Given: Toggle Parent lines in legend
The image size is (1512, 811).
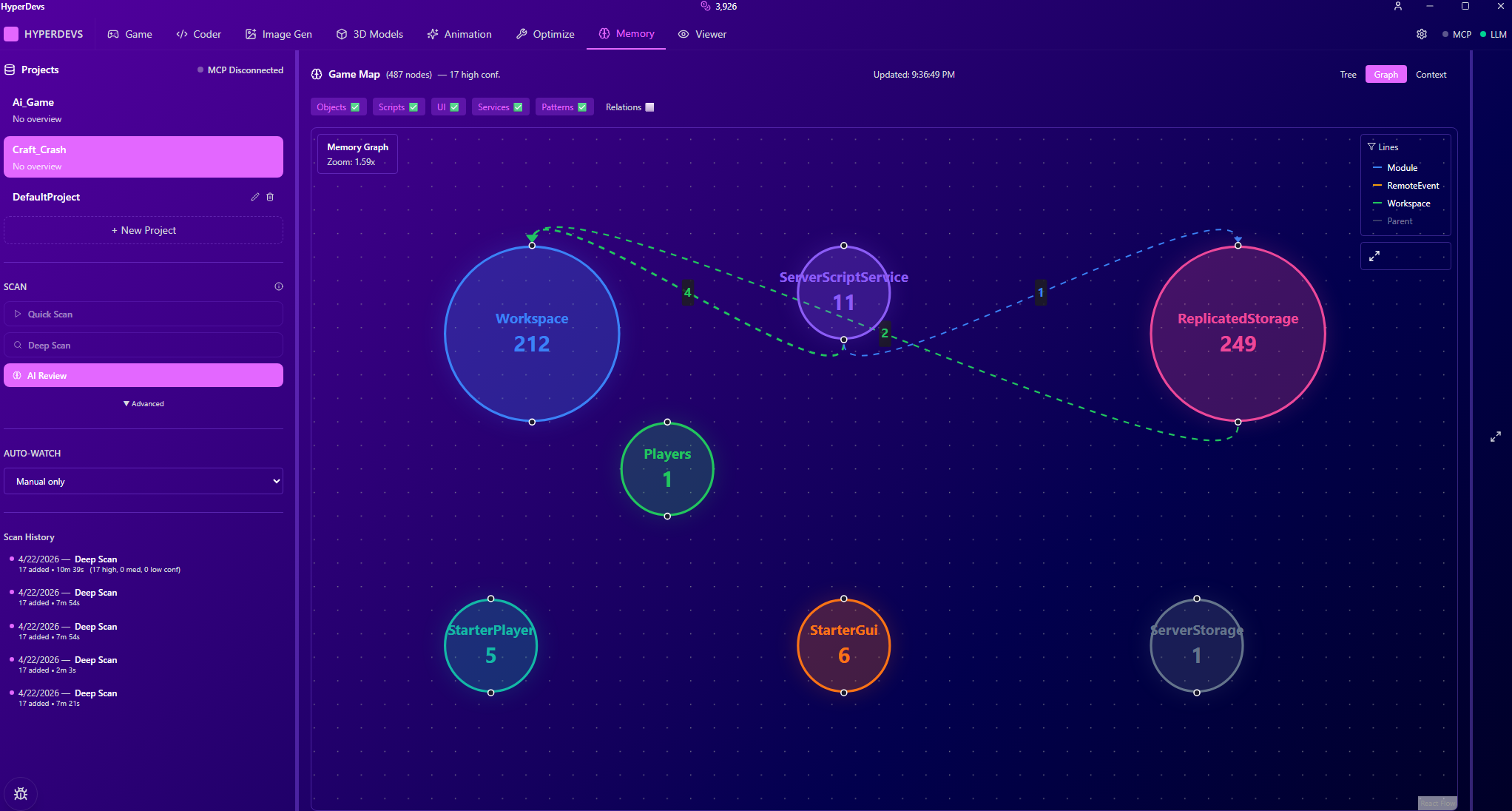Looking at the screenshot, I should (1392, 221).
